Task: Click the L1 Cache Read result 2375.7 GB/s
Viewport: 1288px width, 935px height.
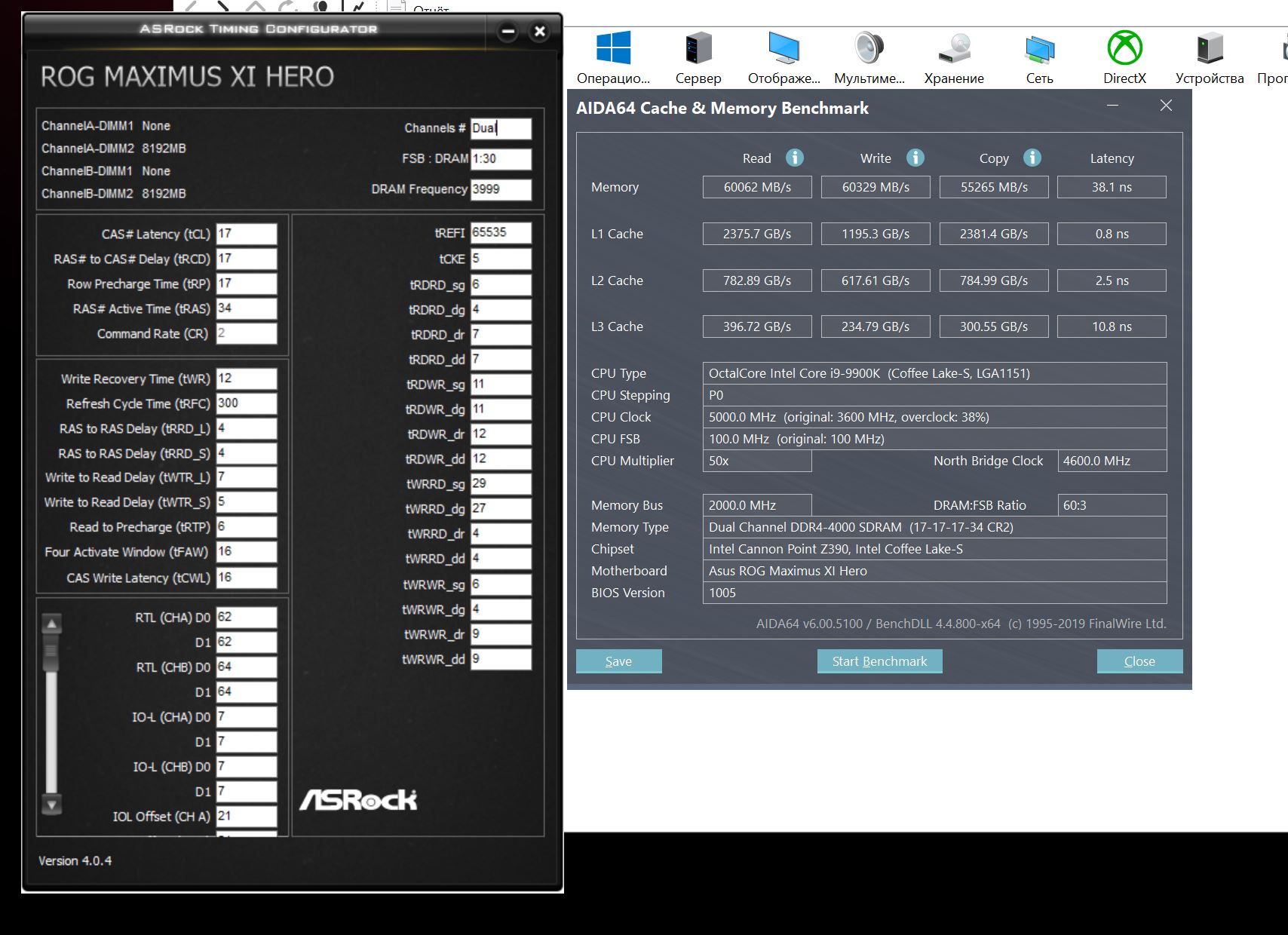Action: click(x=757, y=234)
